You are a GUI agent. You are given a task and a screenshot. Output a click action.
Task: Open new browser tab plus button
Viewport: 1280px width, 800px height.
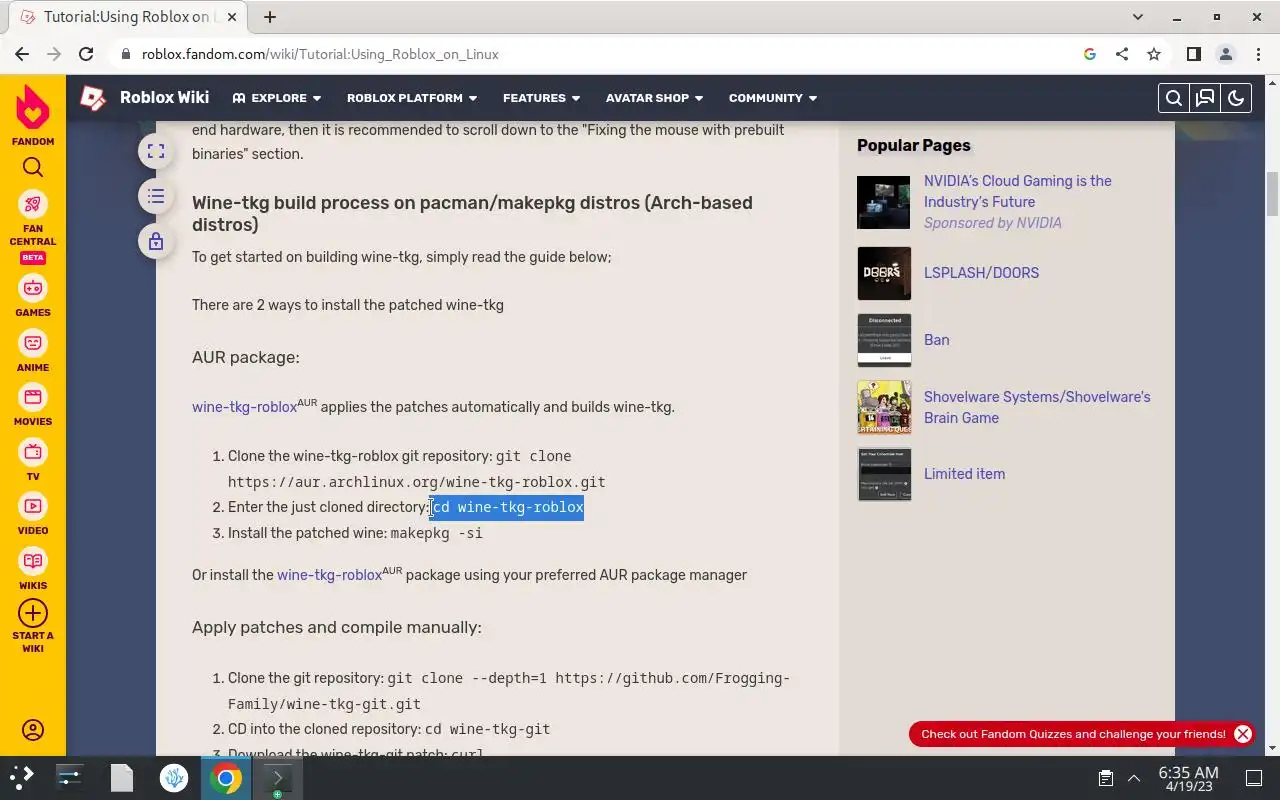tap(270, 17)
